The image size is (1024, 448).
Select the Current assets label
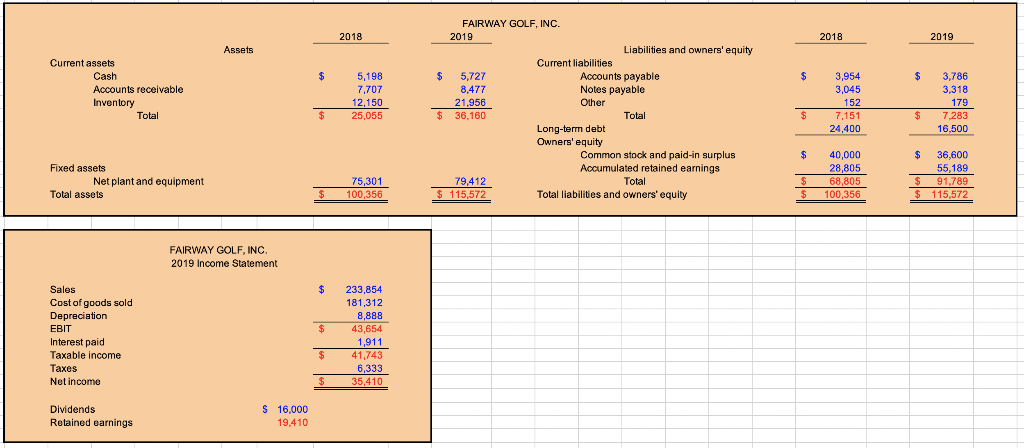coord(82,63)
